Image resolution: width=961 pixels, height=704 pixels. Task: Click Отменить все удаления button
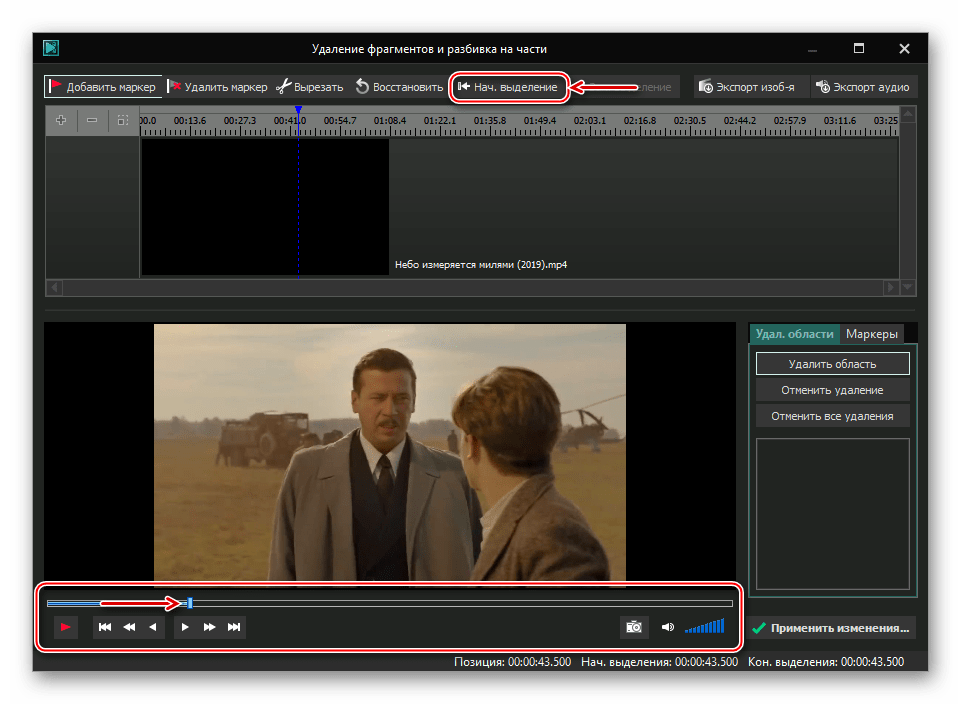[832, 416]
